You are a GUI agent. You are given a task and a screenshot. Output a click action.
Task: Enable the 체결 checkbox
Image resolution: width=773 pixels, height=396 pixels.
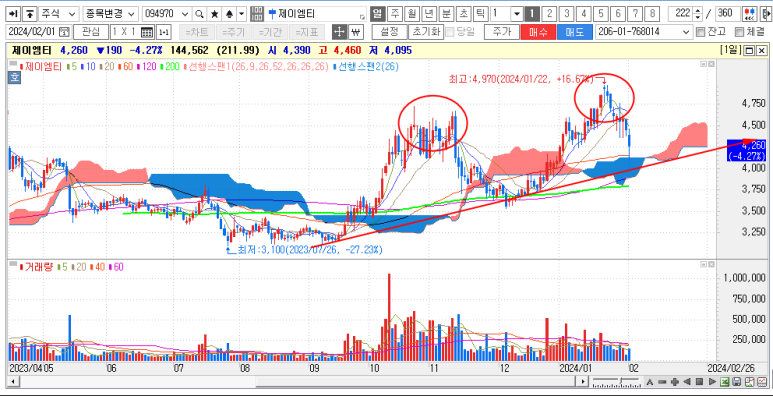(738, 33)
